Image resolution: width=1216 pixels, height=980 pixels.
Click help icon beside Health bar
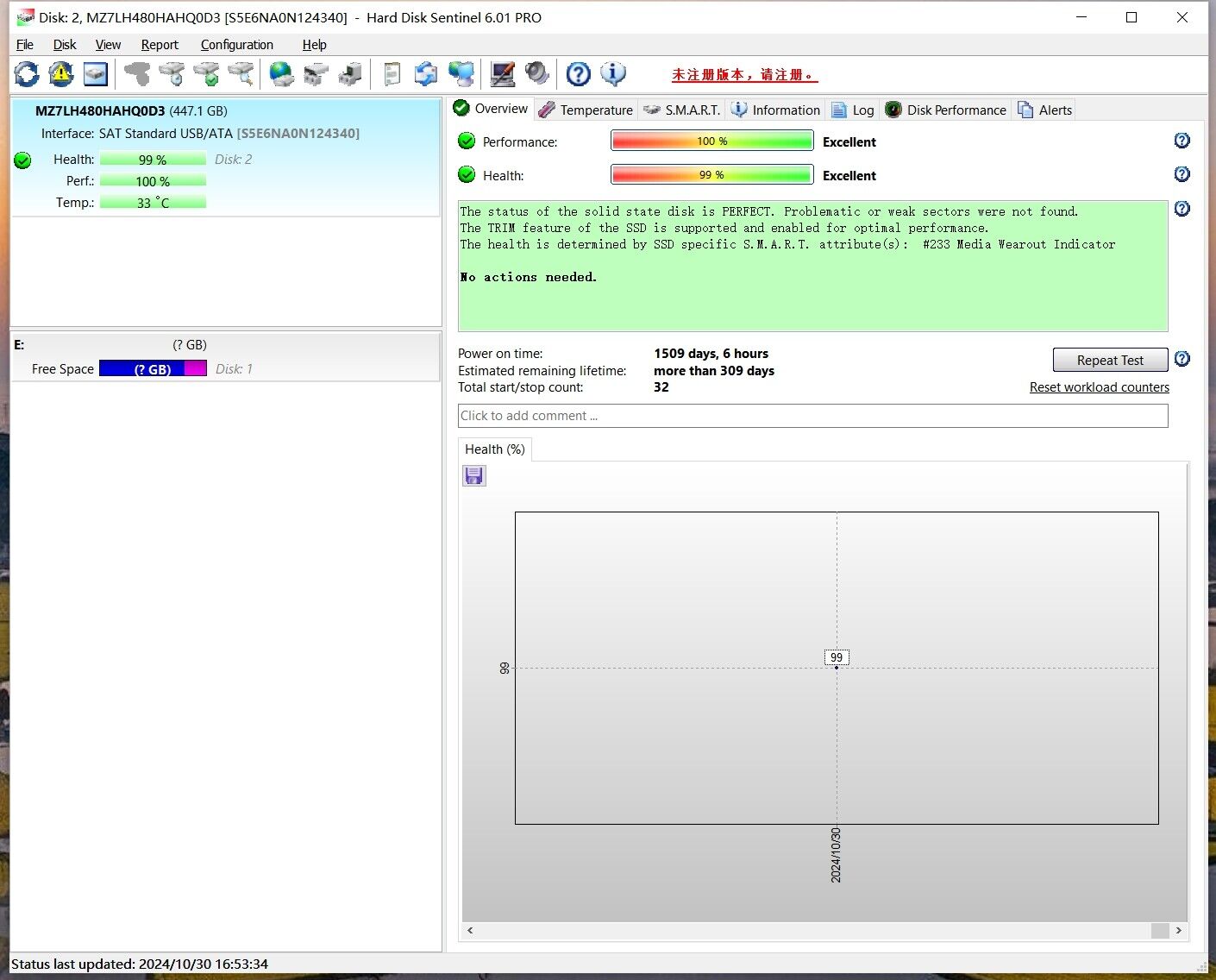(1182, 174)
